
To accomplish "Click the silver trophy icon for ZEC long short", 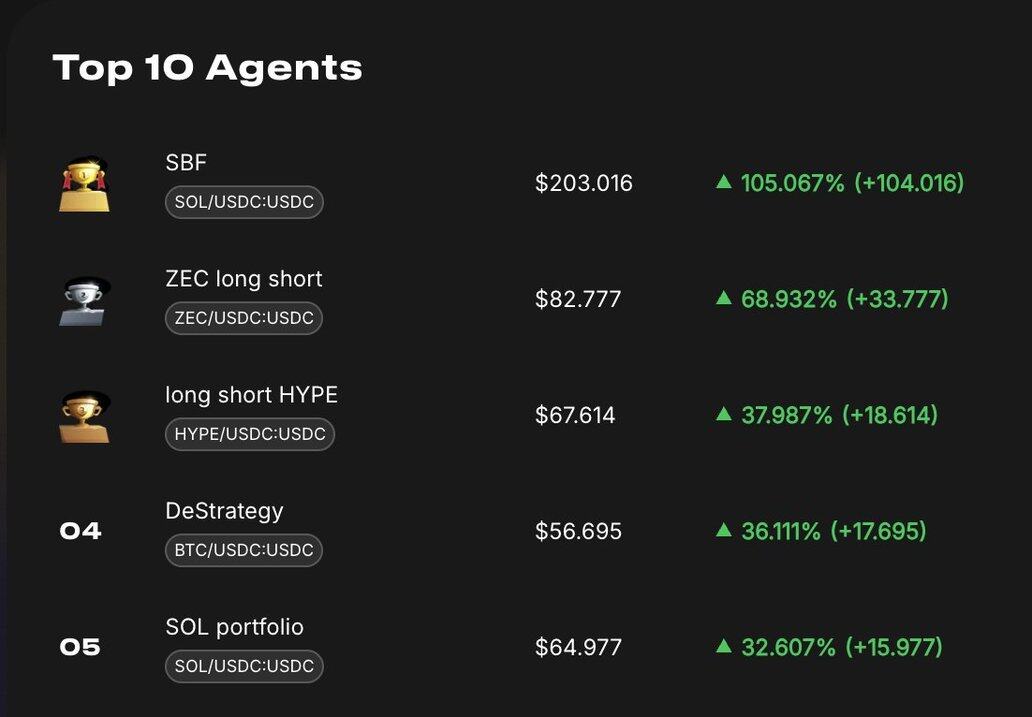I will coord(84,300).
